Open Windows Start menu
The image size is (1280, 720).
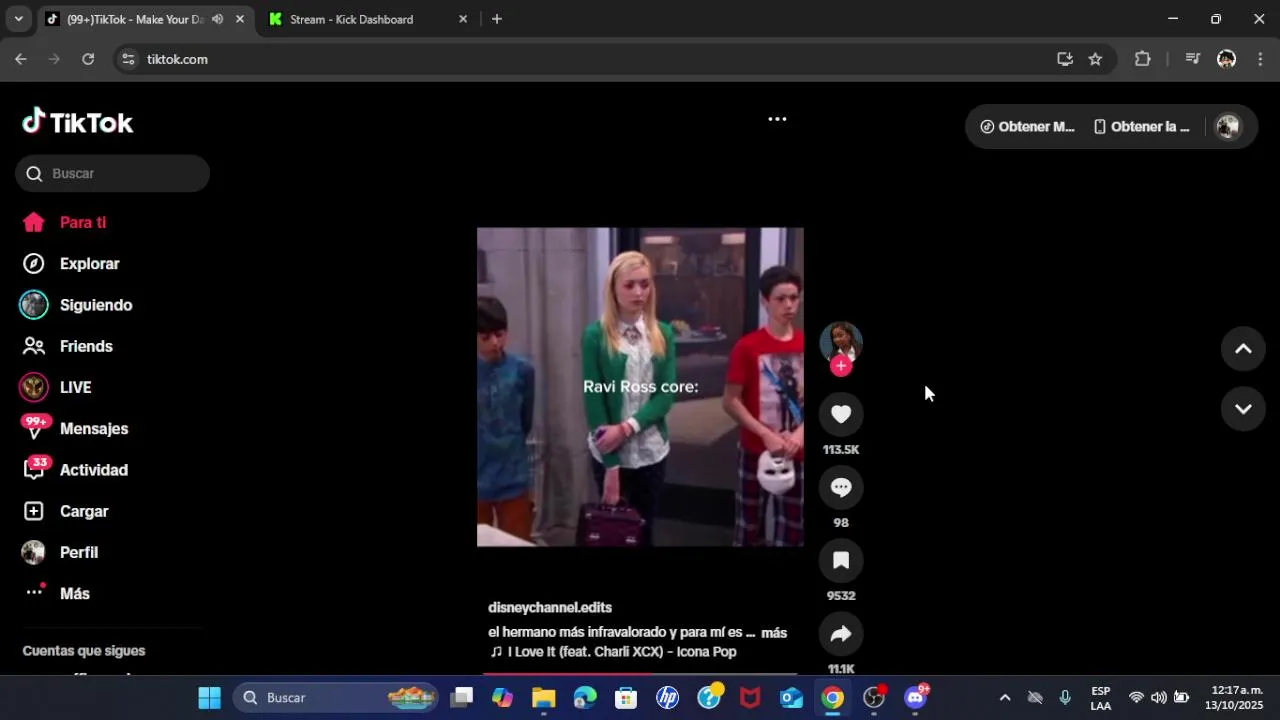209,698
